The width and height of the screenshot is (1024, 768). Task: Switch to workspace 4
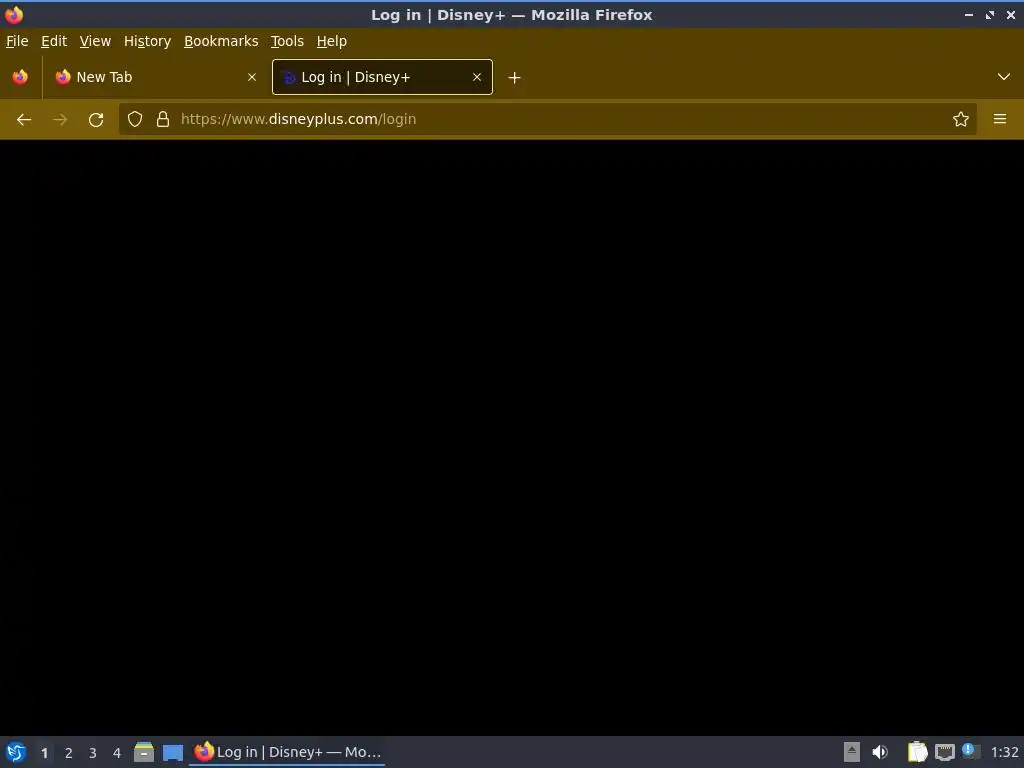[117, 753]
